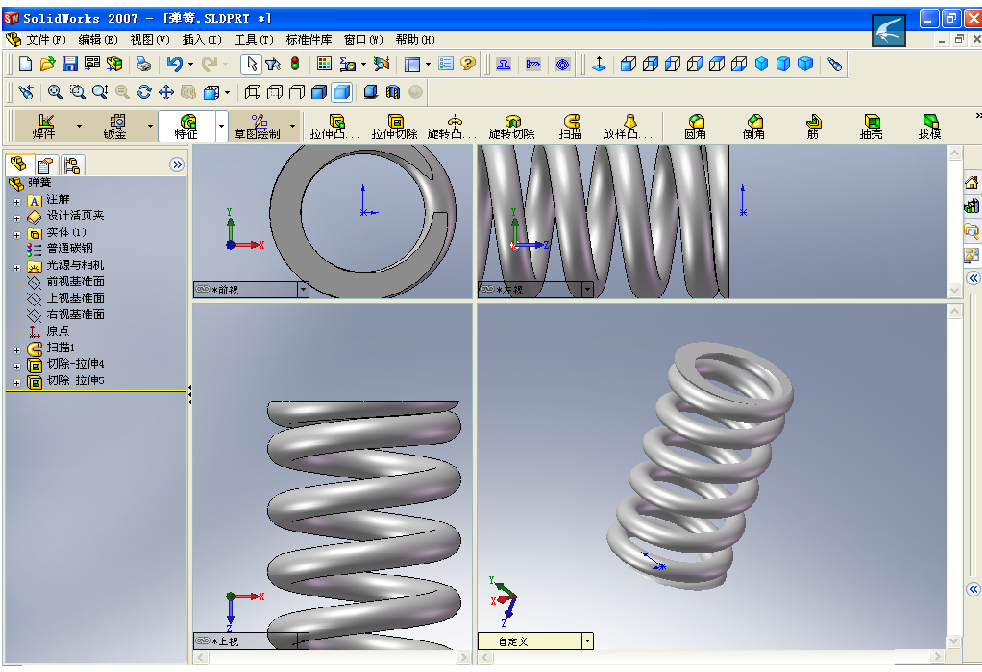Open the 自定义 viewport view dropdown
The height and width of the screenshot is (672, 982).
coord(587,641)
